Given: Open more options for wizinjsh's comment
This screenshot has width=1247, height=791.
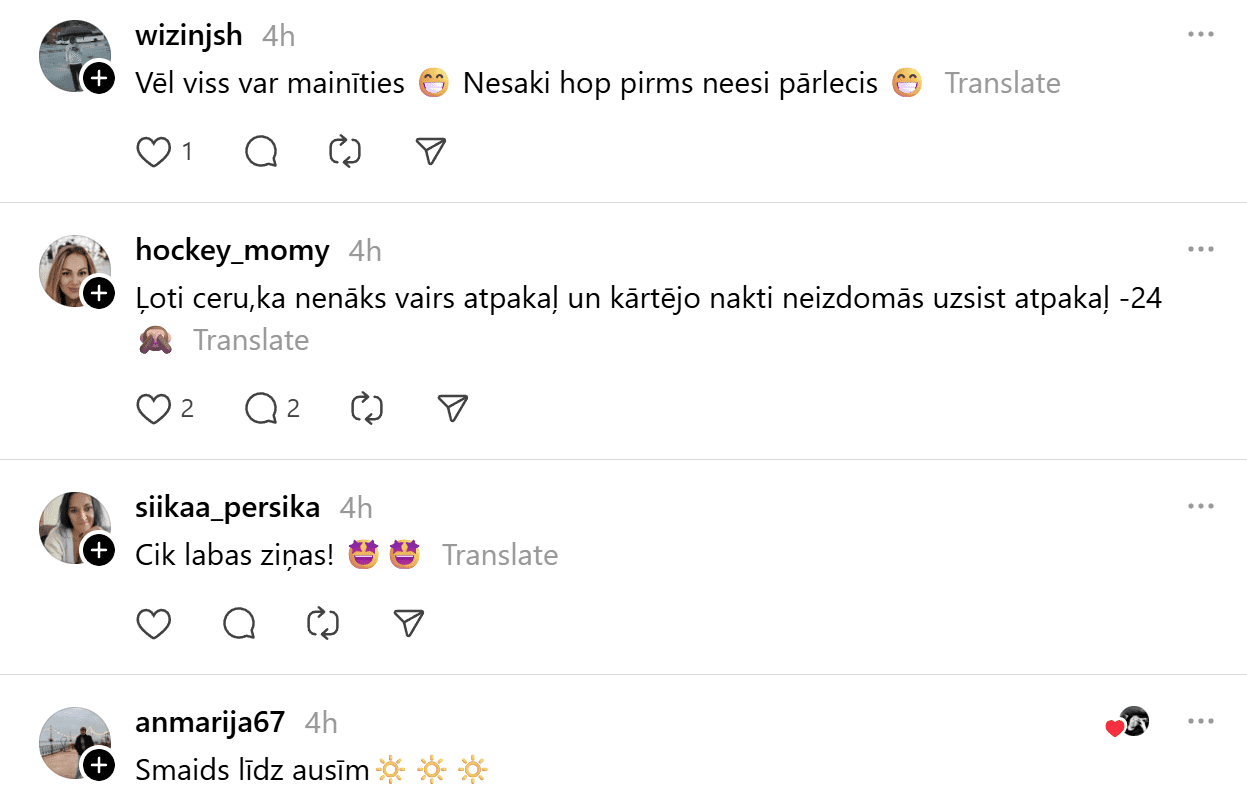Looking at the screenshot, I should (x=1200, y=34).
